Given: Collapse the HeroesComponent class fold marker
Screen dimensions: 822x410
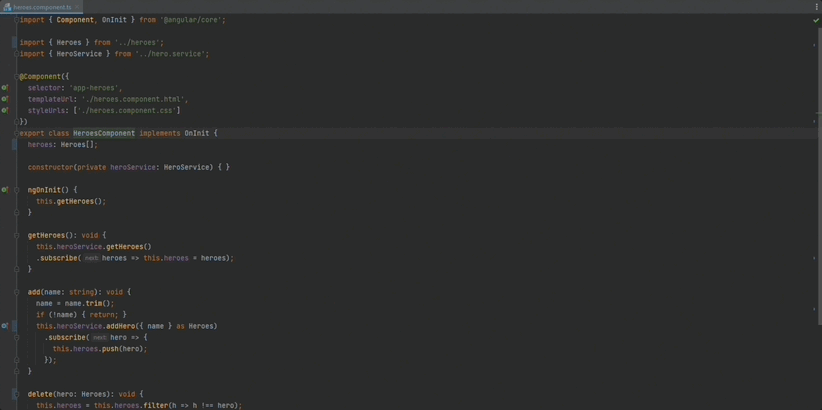Looking at the screenshot, I should tap(16, 134).
